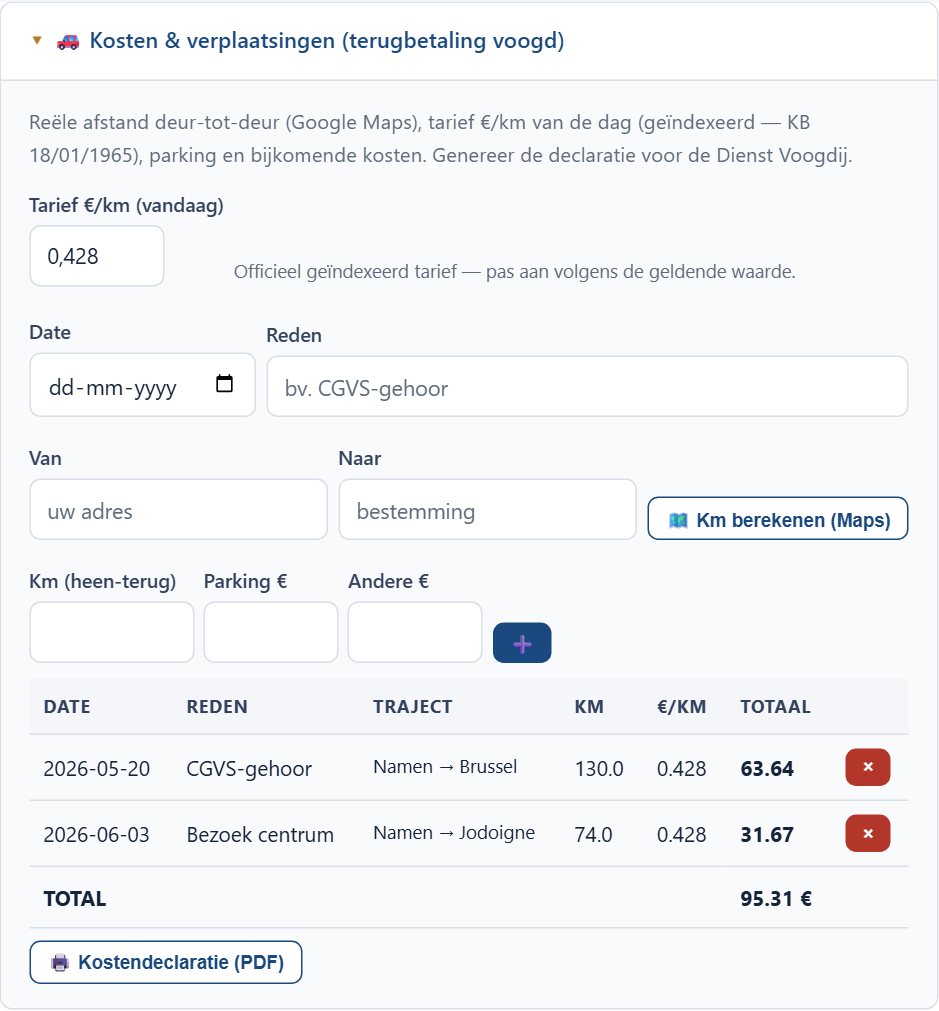939x1011 pixels.
Task: Click the map icon on Km berekenen
Action: click(678, 520)
